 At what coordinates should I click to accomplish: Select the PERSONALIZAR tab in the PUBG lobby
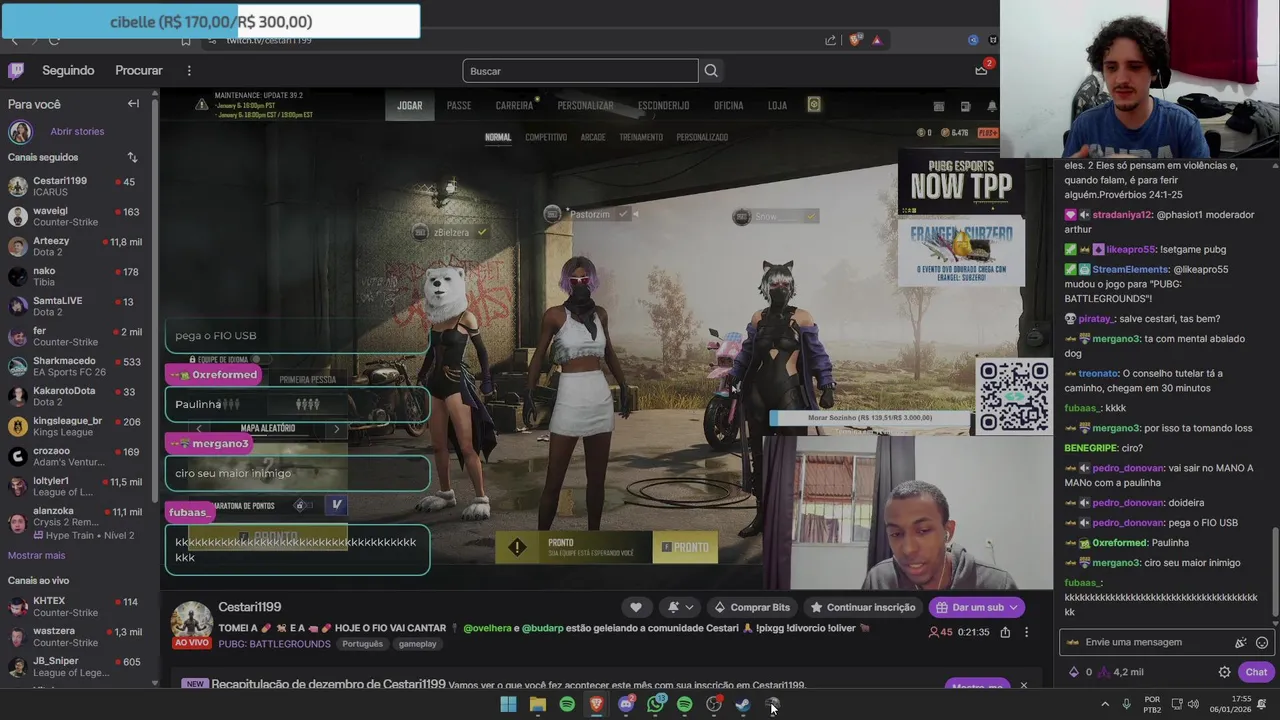point(585,105)
